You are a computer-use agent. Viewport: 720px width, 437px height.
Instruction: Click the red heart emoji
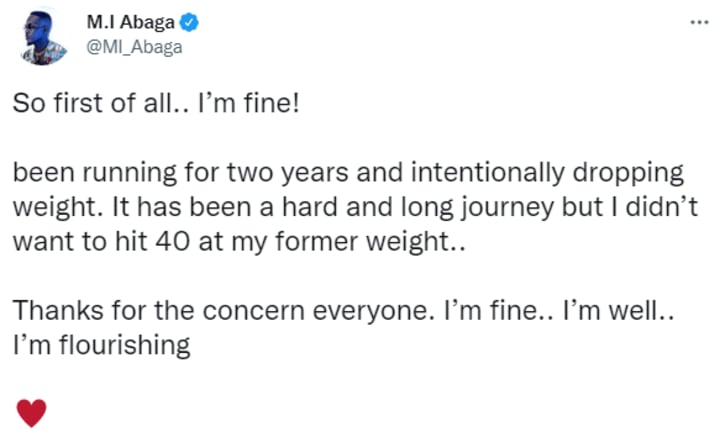click(x=31, y=410)
